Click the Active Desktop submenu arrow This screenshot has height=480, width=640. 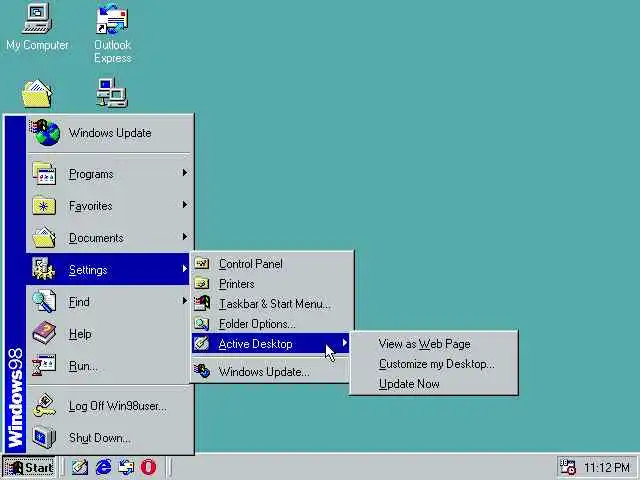coord(345,343)
